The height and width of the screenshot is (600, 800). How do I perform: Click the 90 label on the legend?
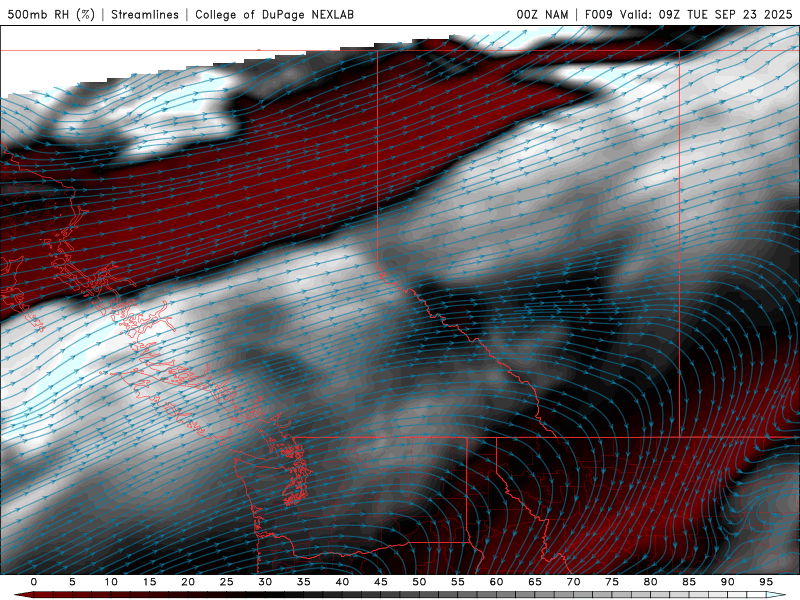(x=728, y=582)
